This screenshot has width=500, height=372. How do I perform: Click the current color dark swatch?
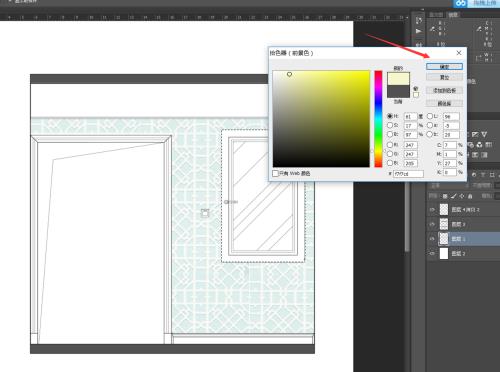398,91
